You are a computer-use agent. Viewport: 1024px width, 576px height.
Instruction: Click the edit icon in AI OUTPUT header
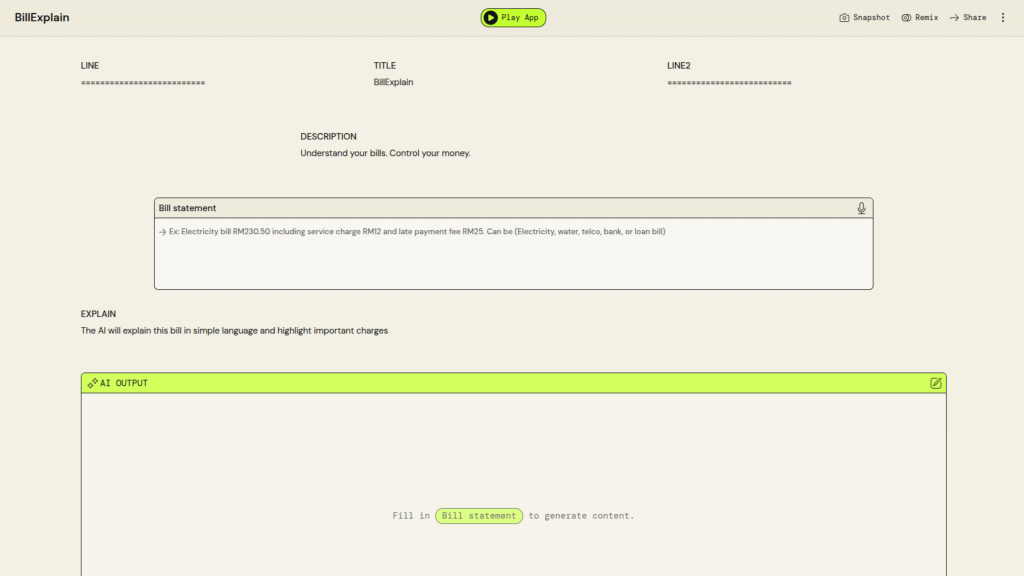(936, 383)
